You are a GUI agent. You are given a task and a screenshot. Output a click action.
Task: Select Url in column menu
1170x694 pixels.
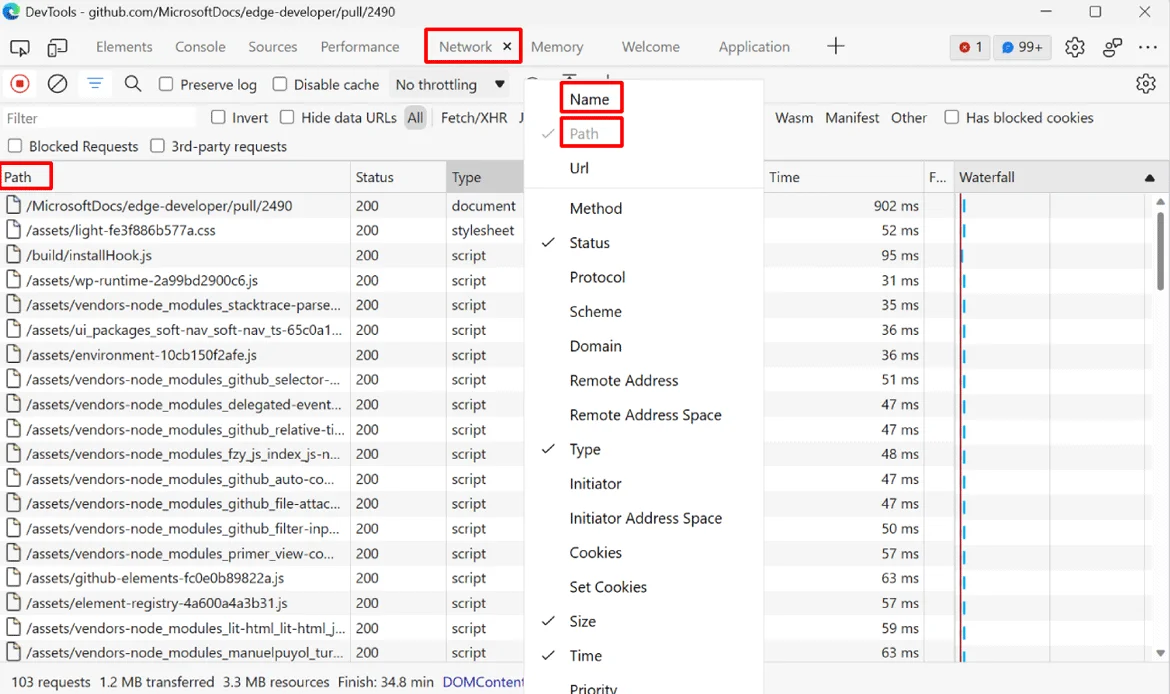coord(579,168)
